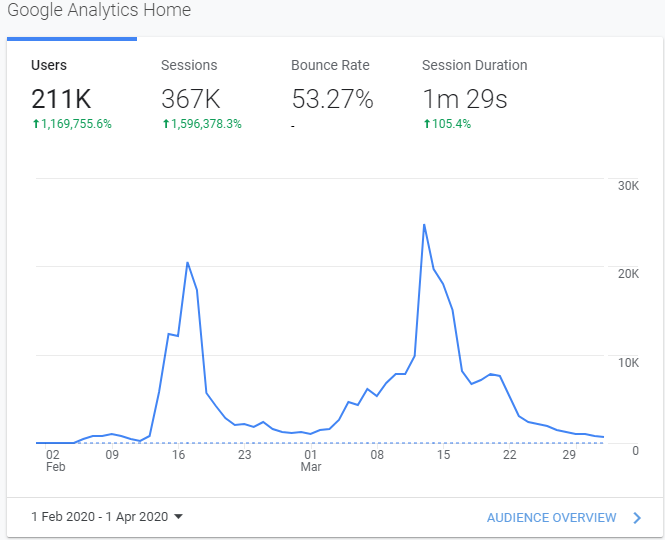Viewport: 665px width, 540px height.
Task: Click the Google Analytics Home heading
Action: click(99, 10)
